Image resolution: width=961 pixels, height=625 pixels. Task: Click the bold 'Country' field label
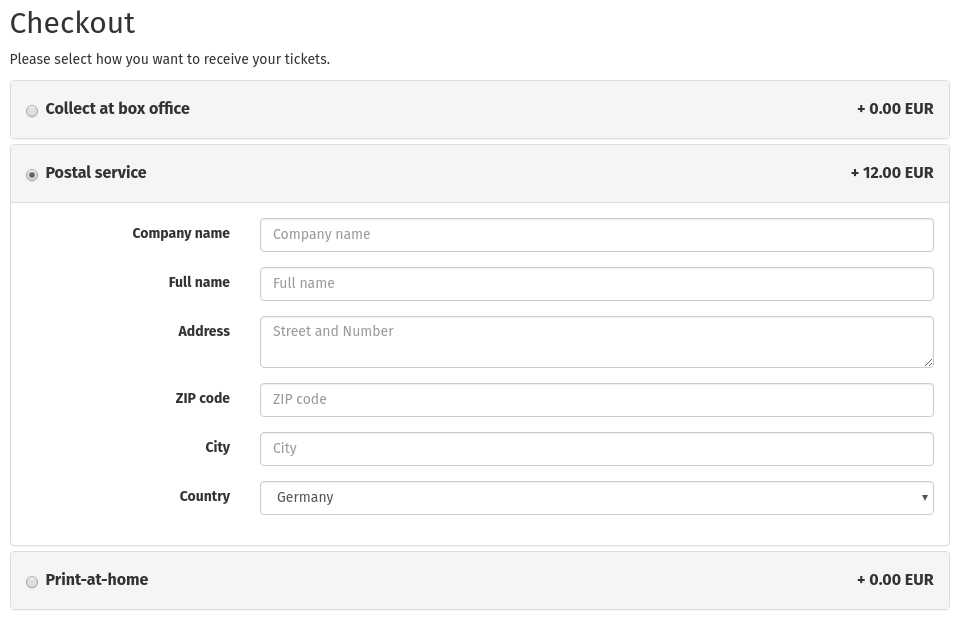click(x=204, y=497)
